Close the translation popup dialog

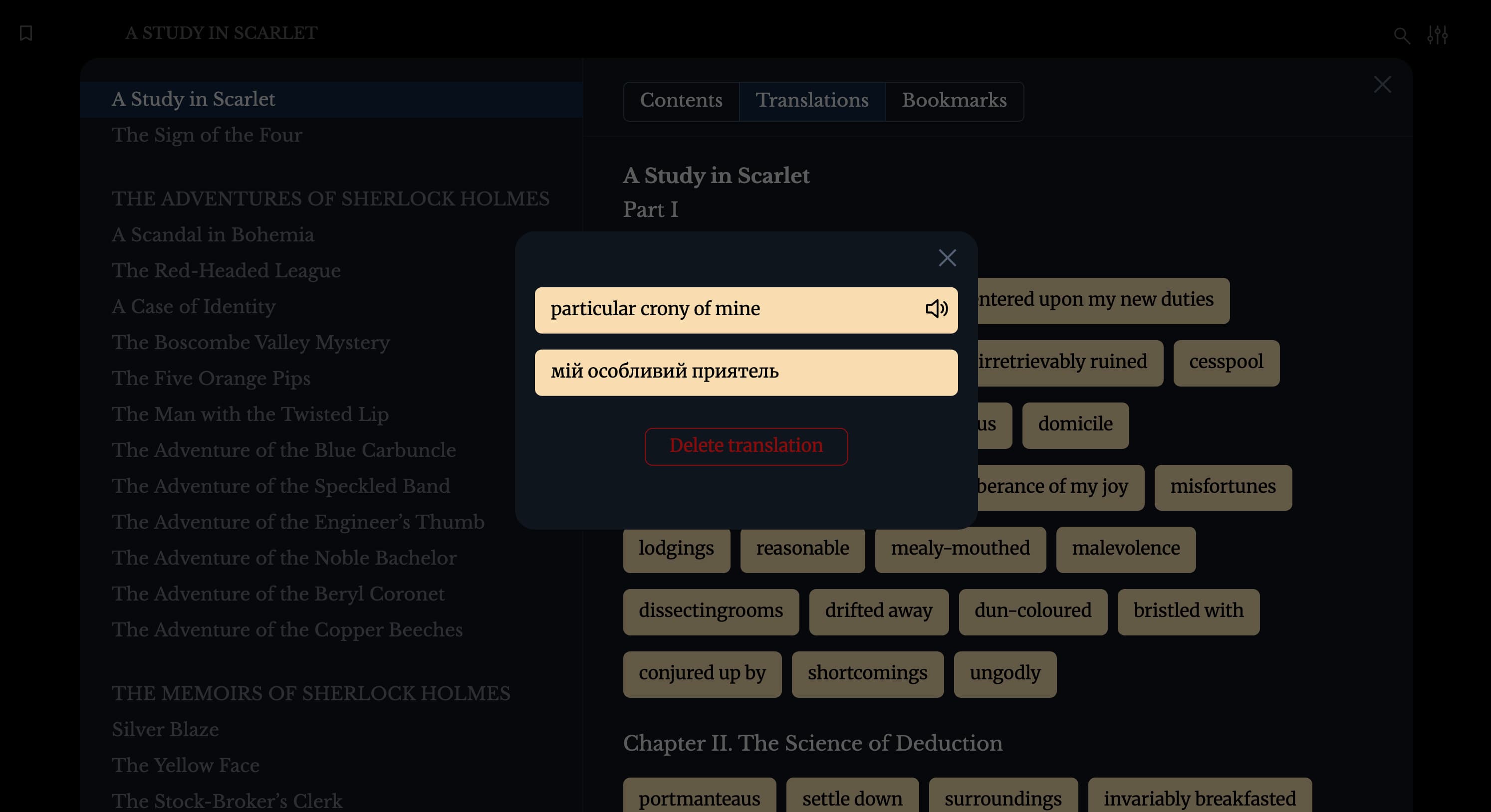947,258
